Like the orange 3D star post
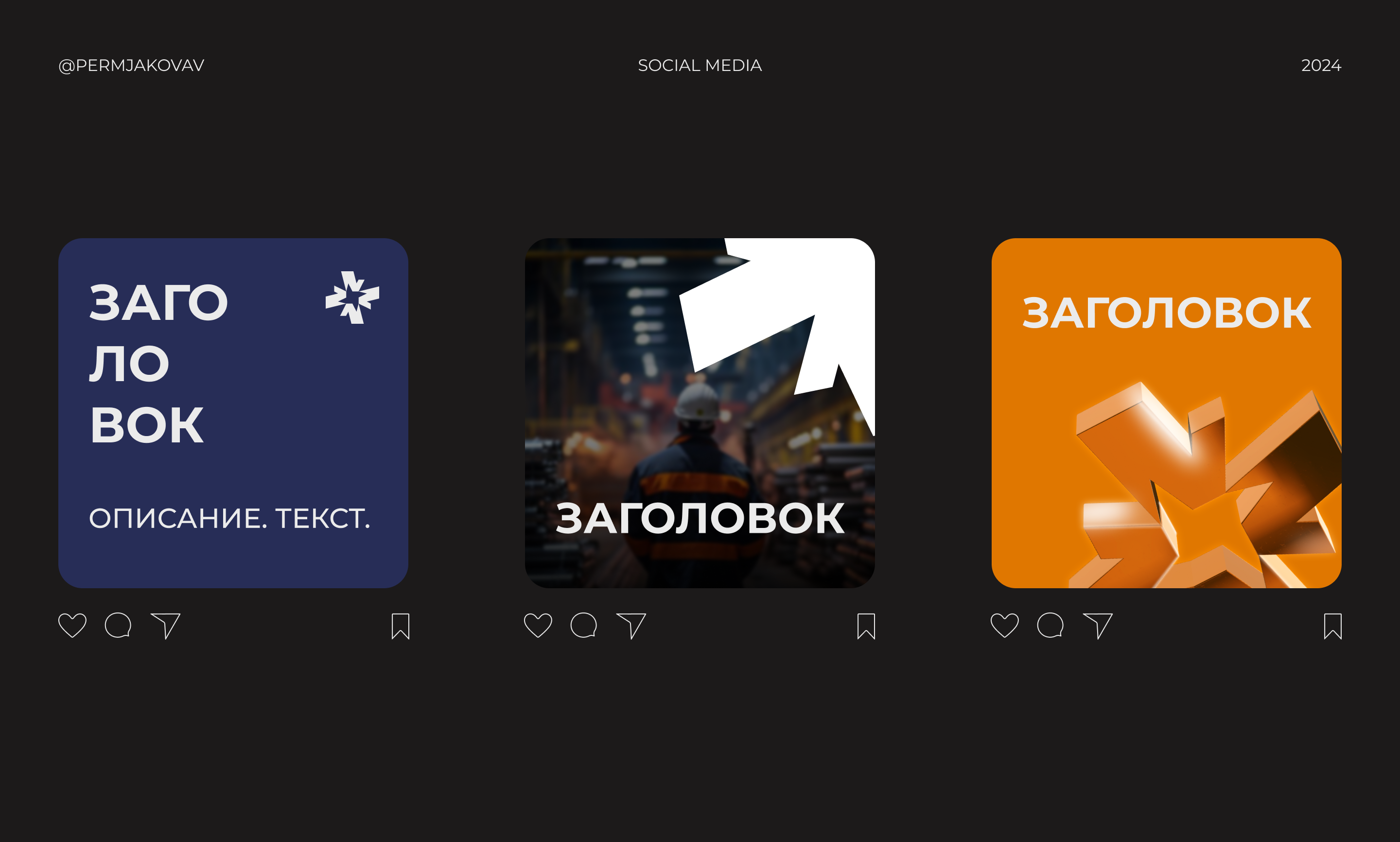1400x842 pixels. 1005,626
